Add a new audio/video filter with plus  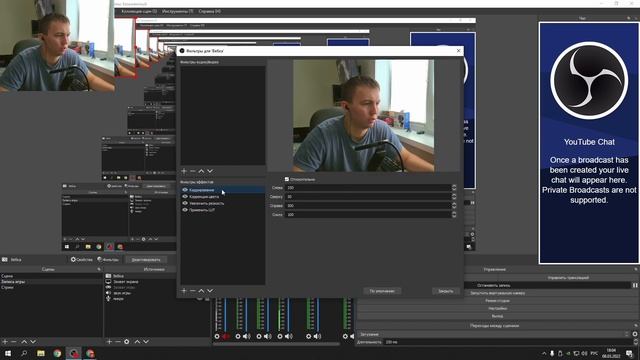coord(184,171)
